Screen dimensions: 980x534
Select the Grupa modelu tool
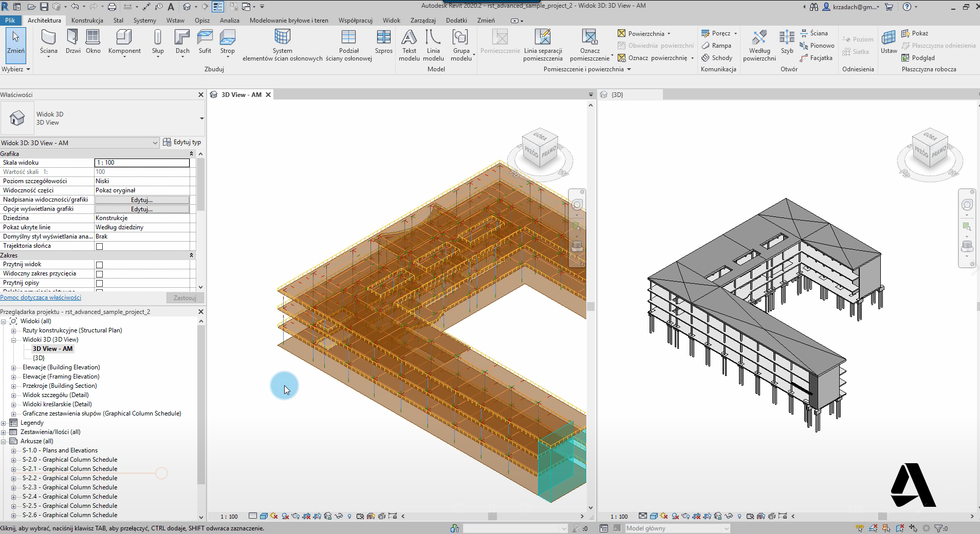tap(461, 45)
